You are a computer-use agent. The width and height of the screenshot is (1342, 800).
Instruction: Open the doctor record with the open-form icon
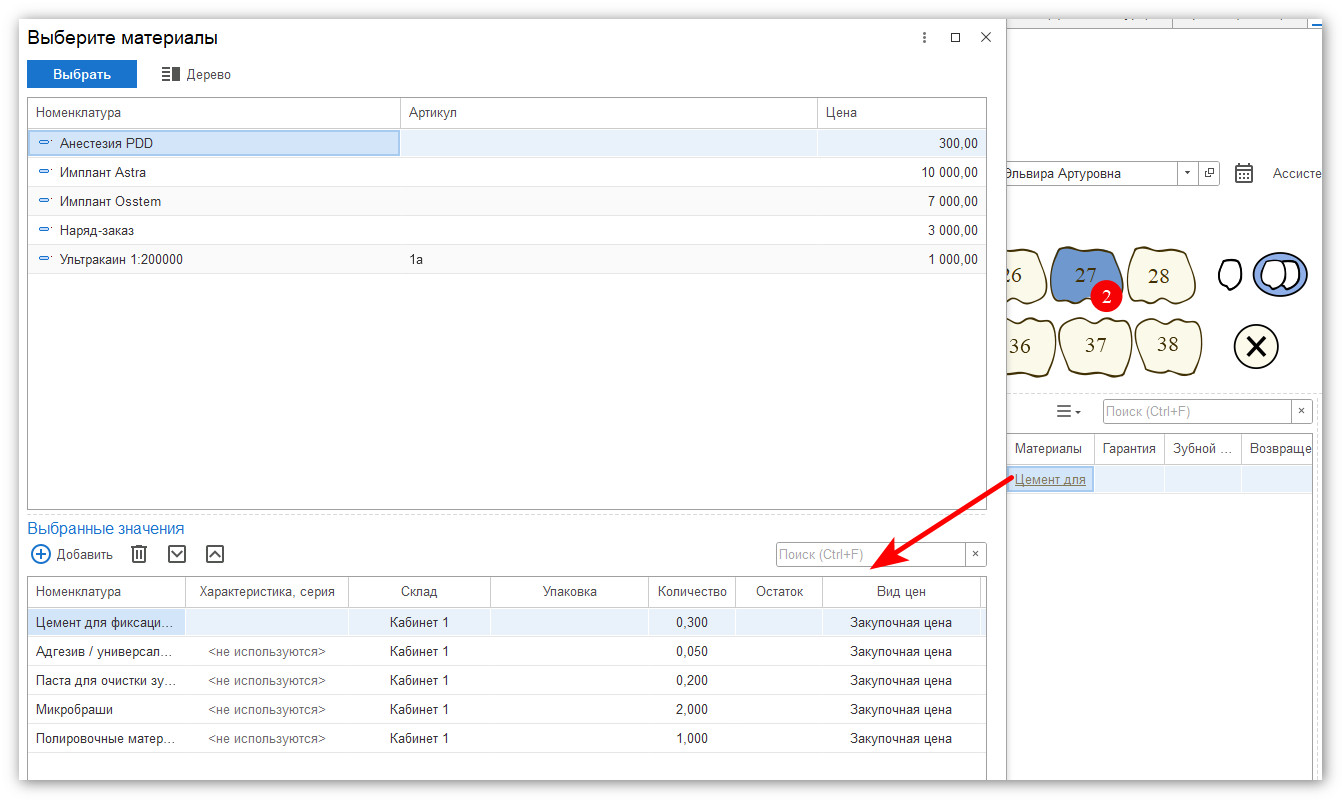[x=1209, y=173]
